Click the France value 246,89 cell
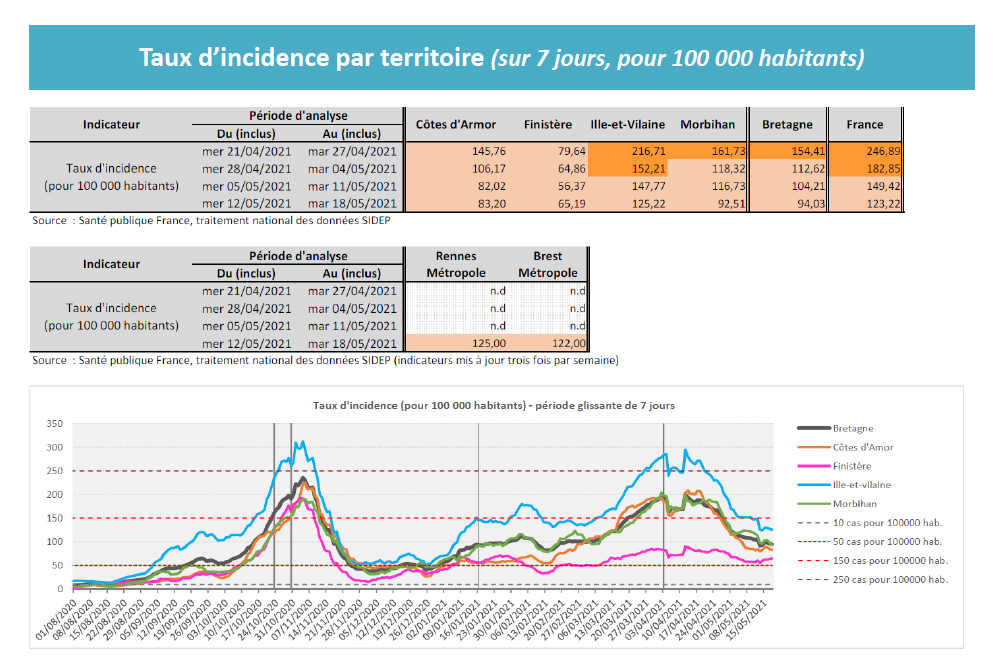This screenshot has width=995, height=663. pyautogui.click(x=865, y=151)
